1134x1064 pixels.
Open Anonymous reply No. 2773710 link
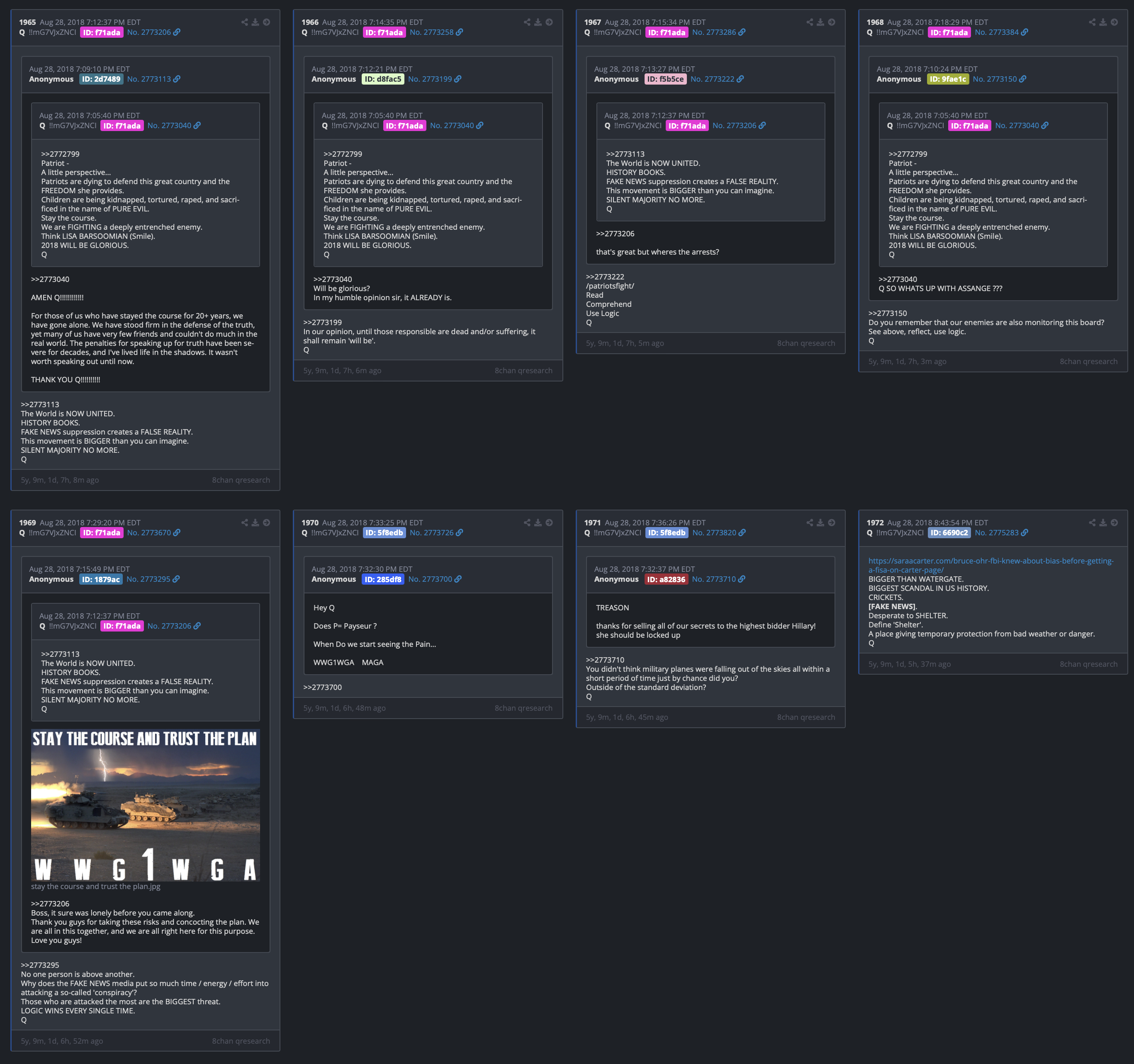pos(719,579)
